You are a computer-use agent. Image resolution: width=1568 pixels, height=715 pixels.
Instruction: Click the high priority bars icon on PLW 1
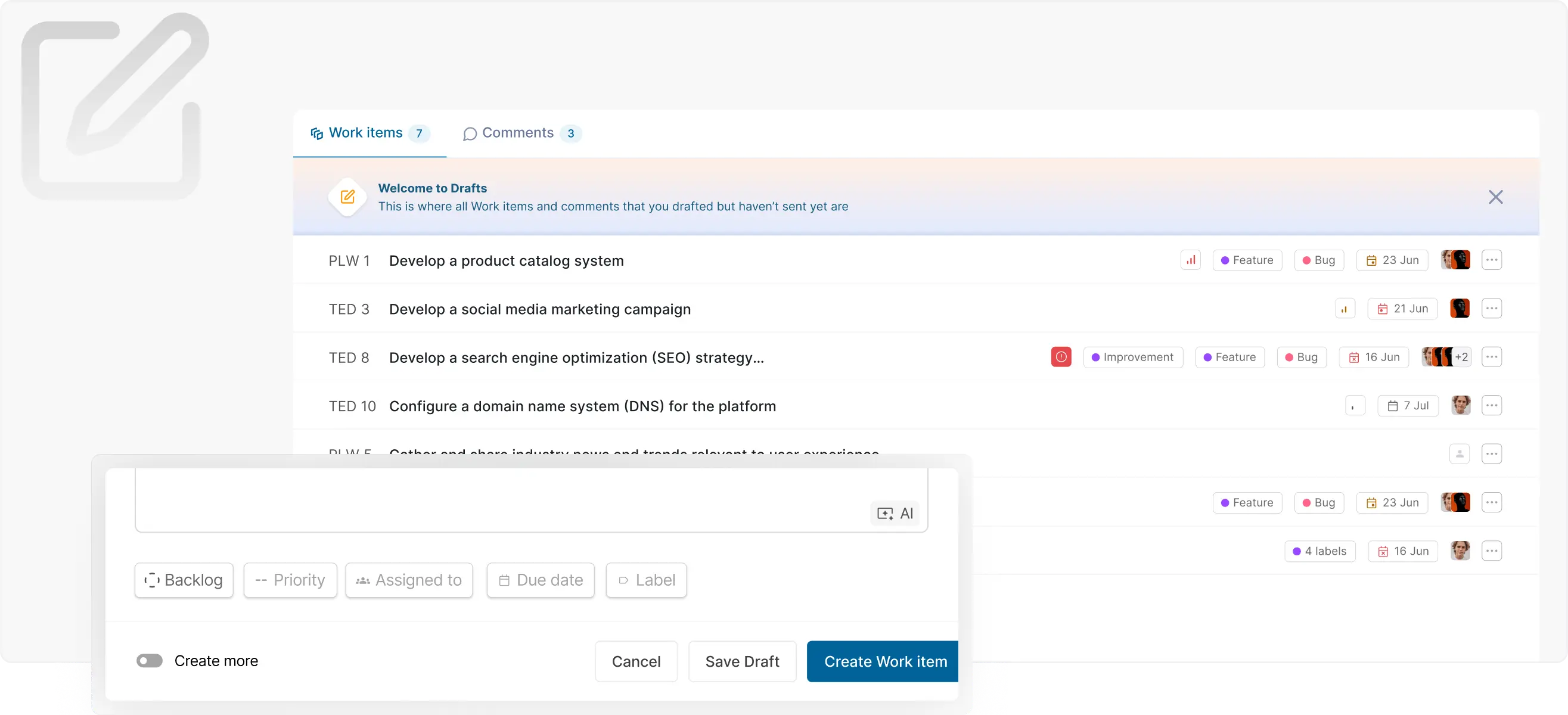tap(1191, 260)
